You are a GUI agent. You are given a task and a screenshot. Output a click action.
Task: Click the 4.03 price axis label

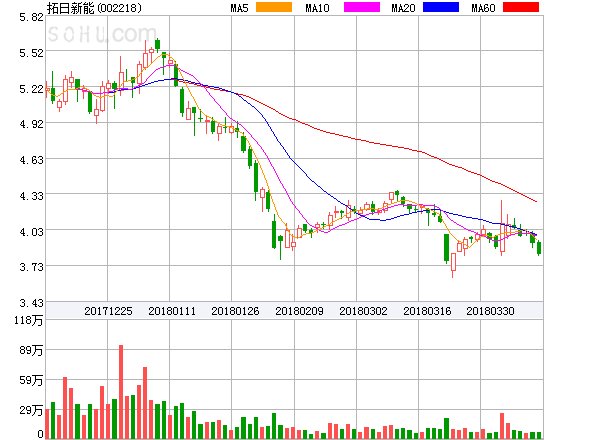click(31, 232)
